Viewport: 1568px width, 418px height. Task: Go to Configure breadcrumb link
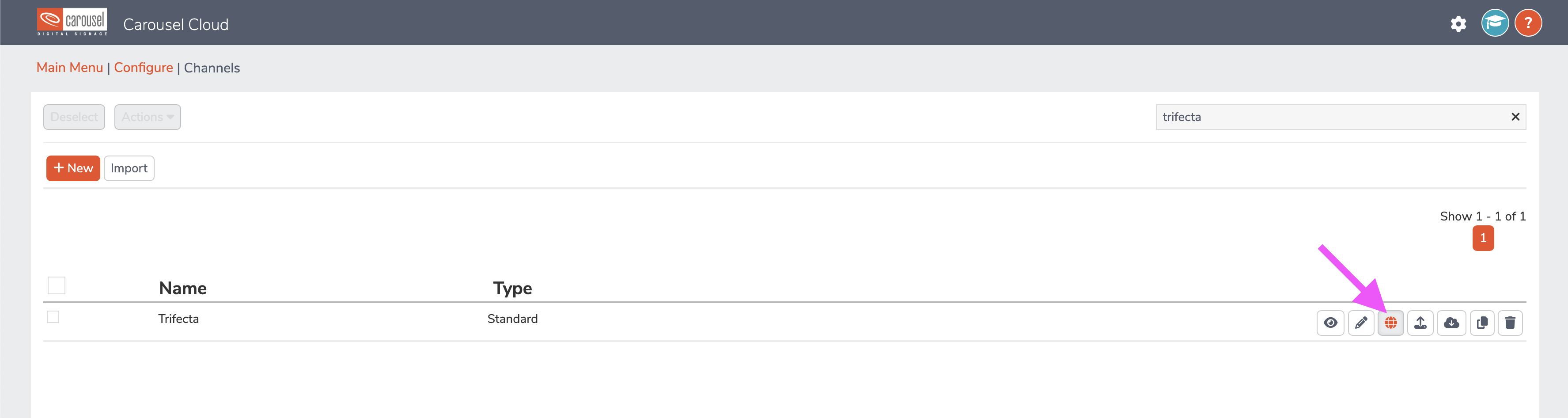coord(144,68)
